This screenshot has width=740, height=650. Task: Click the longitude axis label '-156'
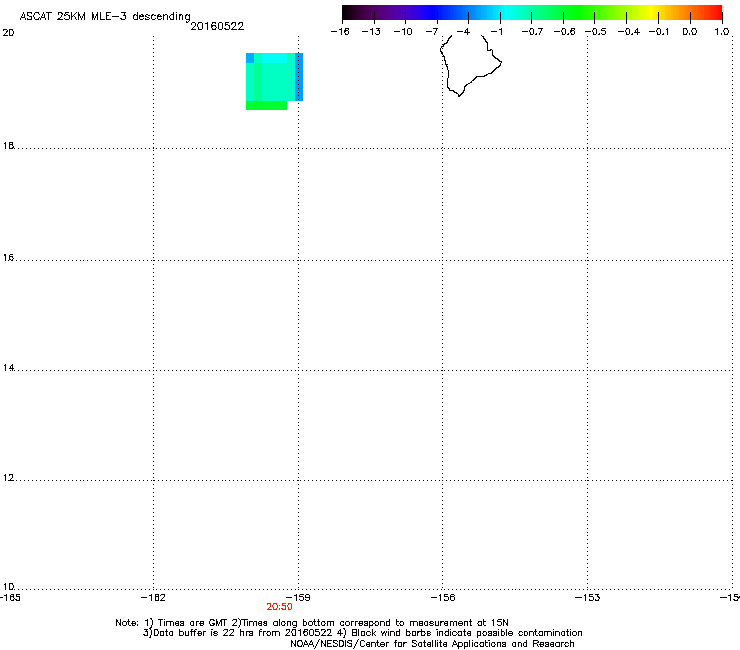click(443, 598)
